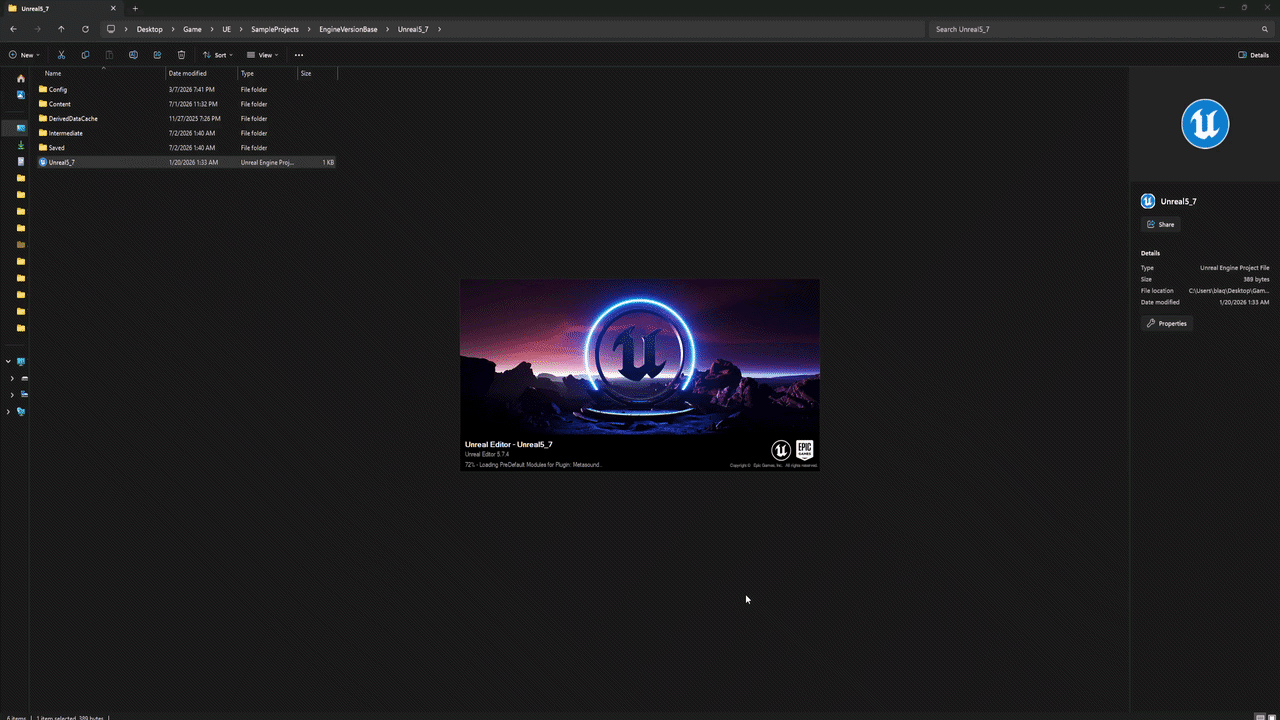Click the This PC icon in navigation pane
1280x720 pixels.
coord(21,362)
